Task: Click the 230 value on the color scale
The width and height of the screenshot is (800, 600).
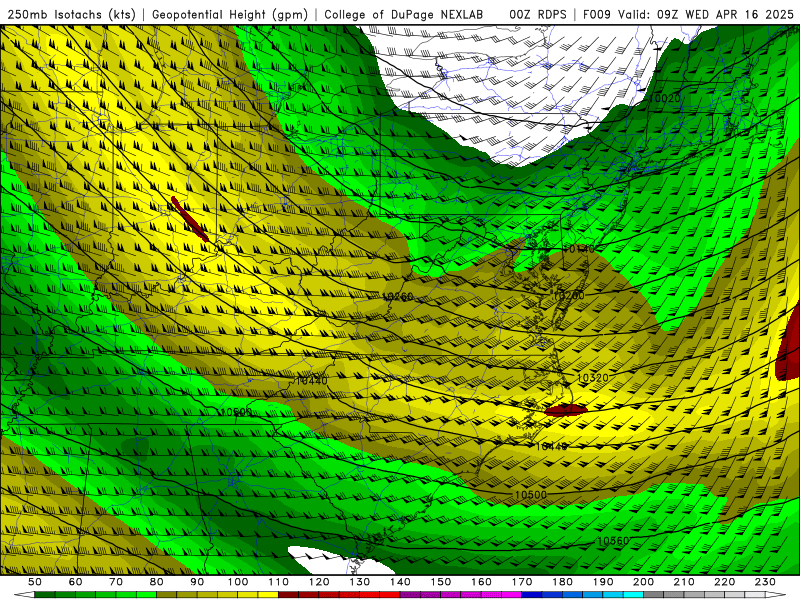Action: [765, 582]
